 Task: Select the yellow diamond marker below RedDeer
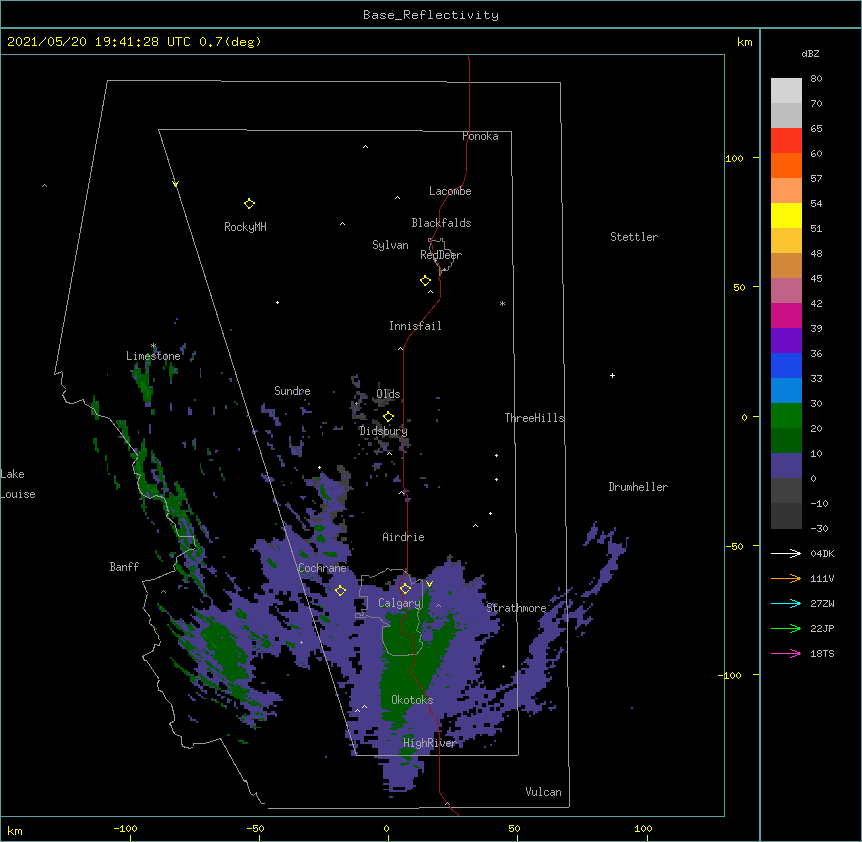tap(426, 281)
